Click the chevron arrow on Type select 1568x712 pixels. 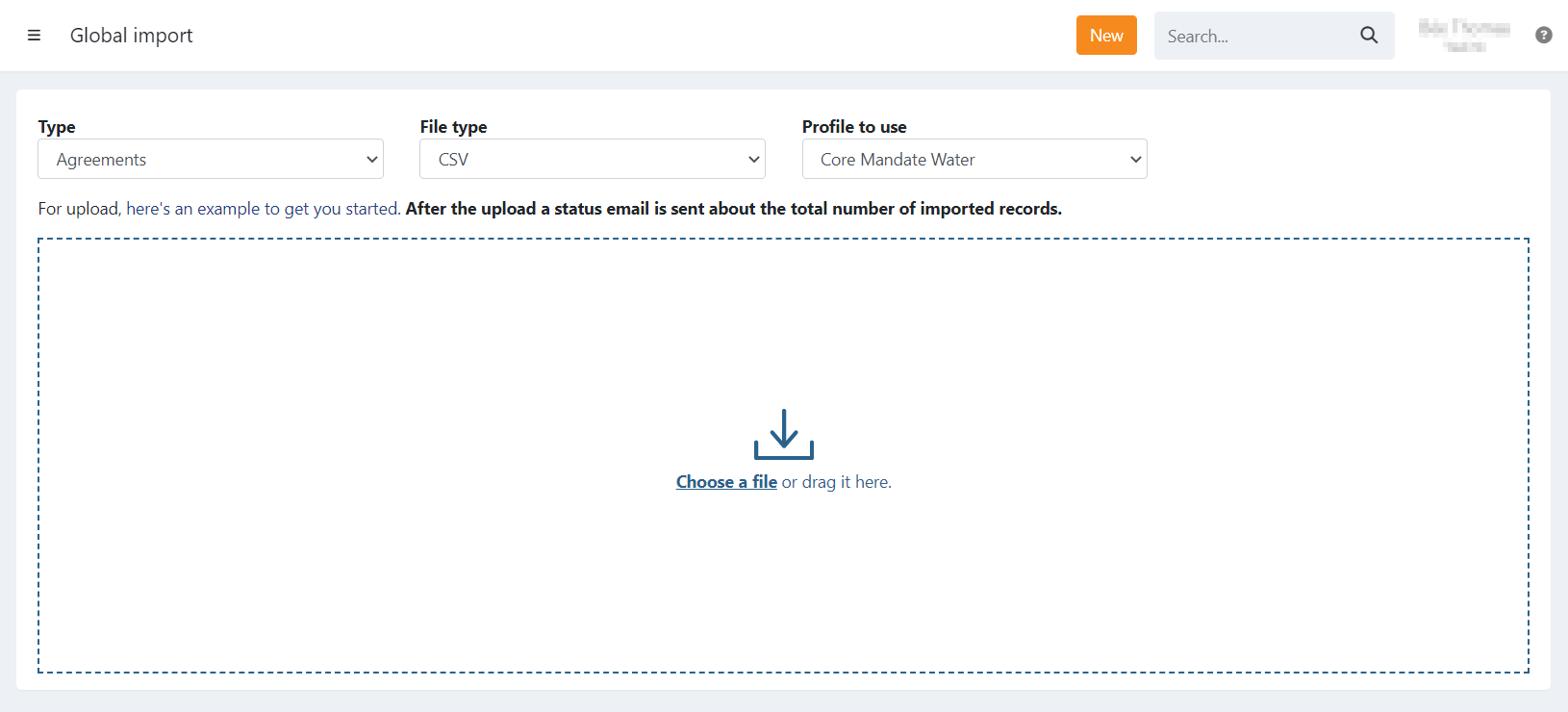(x=372, y=160)
